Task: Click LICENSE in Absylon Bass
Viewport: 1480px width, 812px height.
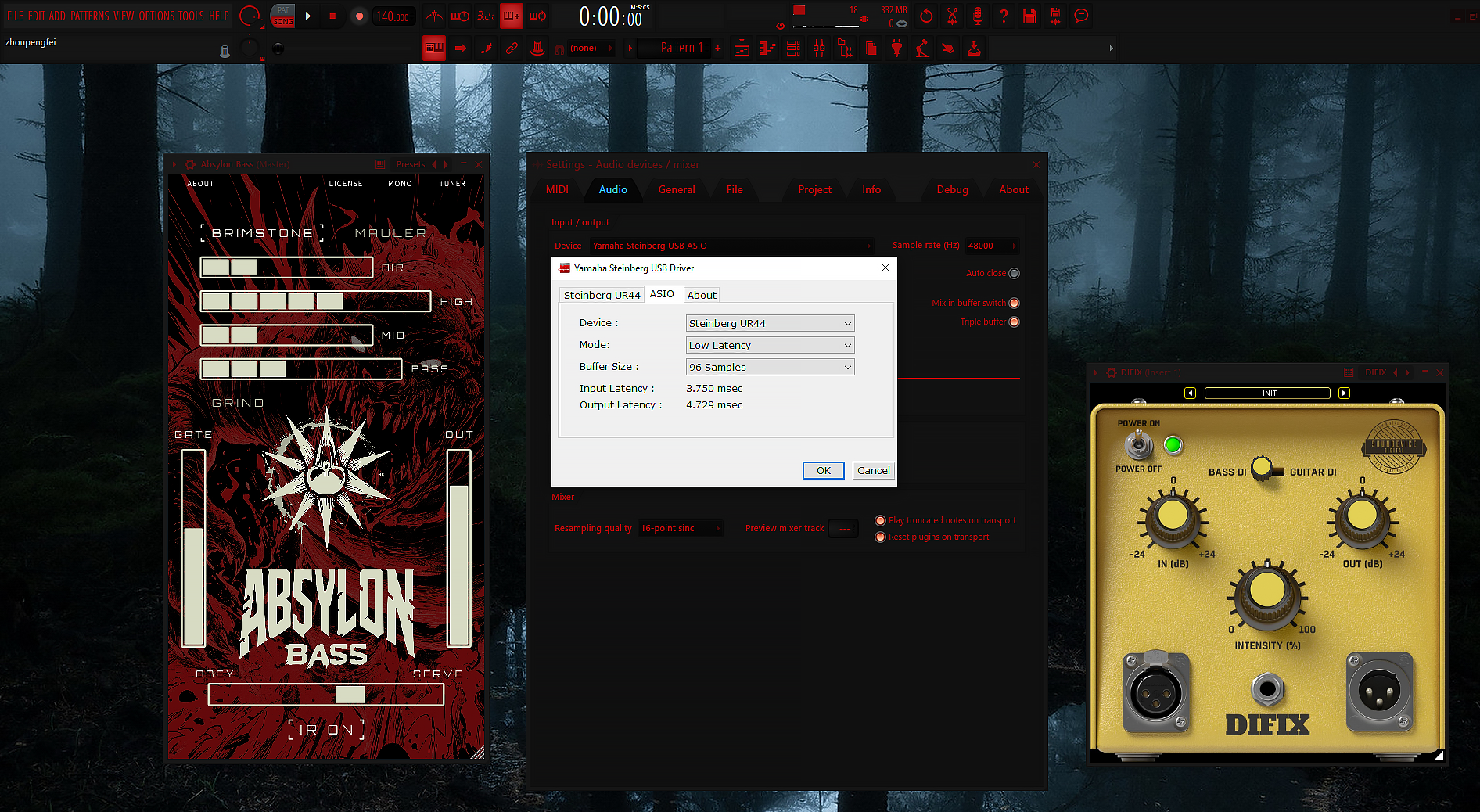Action: [x=346, y=184]
